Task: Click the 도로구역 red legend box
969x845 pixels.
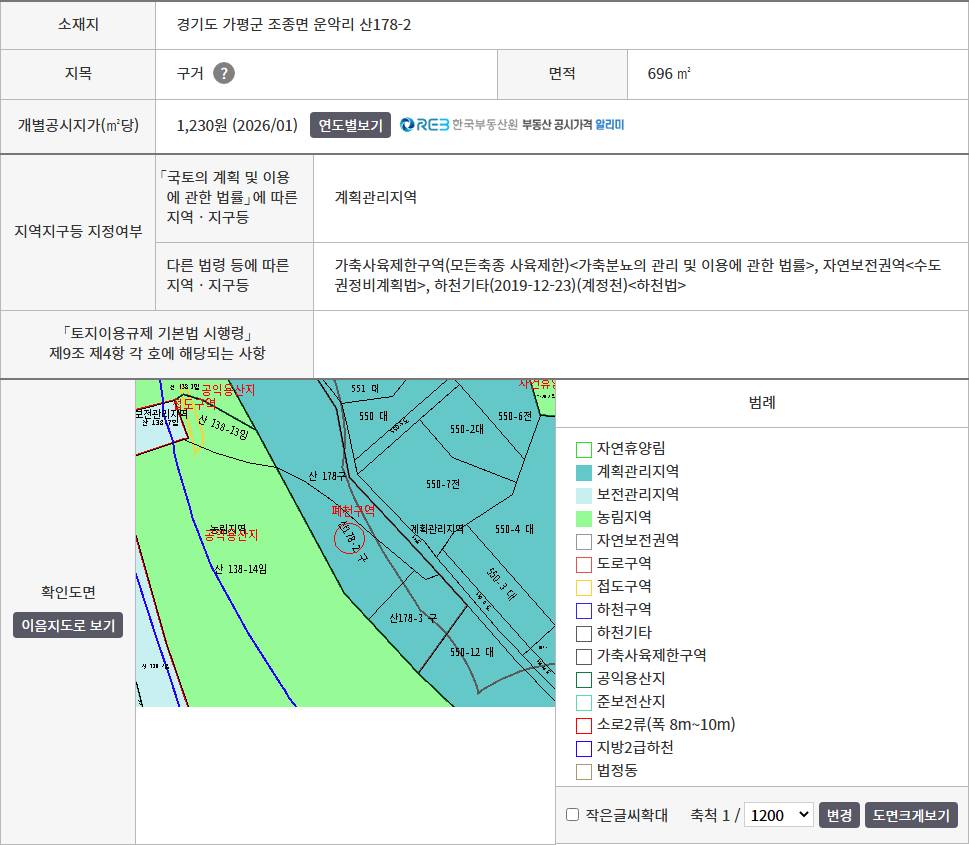Action: (x=584, y=564)
